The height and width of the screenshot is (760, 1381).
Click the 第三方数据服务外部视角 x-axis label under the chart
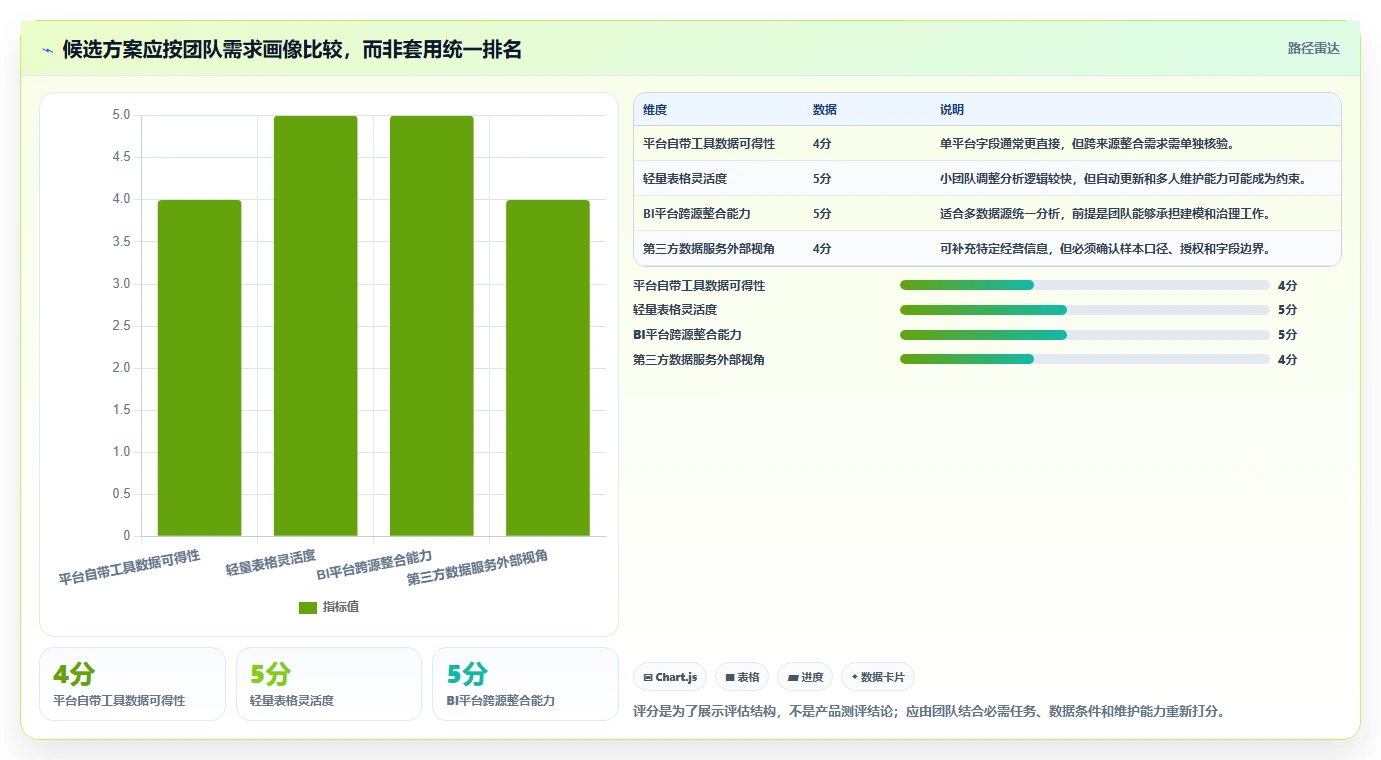click(478, 568)
